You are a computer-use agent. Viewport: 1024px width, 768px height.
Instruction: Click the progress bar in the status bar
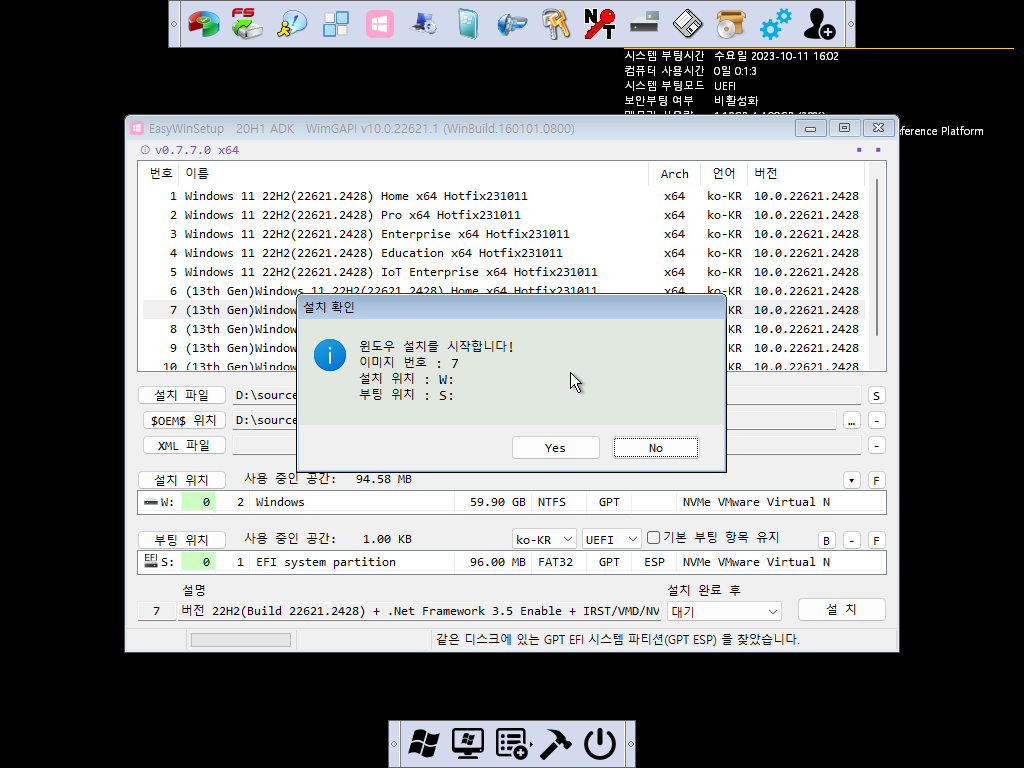pos(241,640)
